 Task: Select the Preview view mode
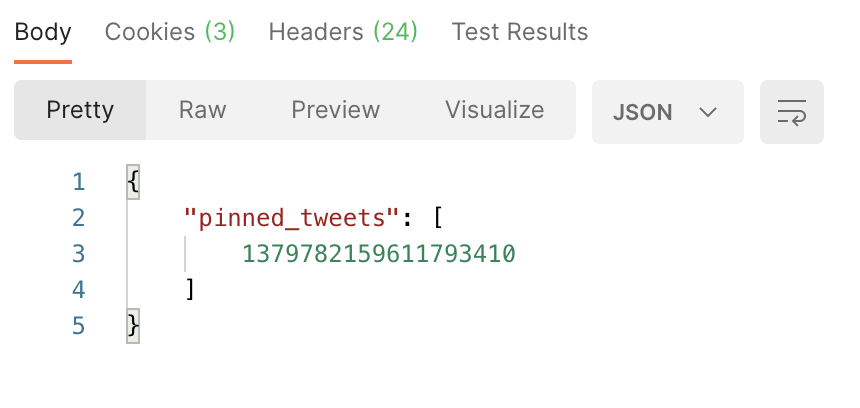pos(335,110)
